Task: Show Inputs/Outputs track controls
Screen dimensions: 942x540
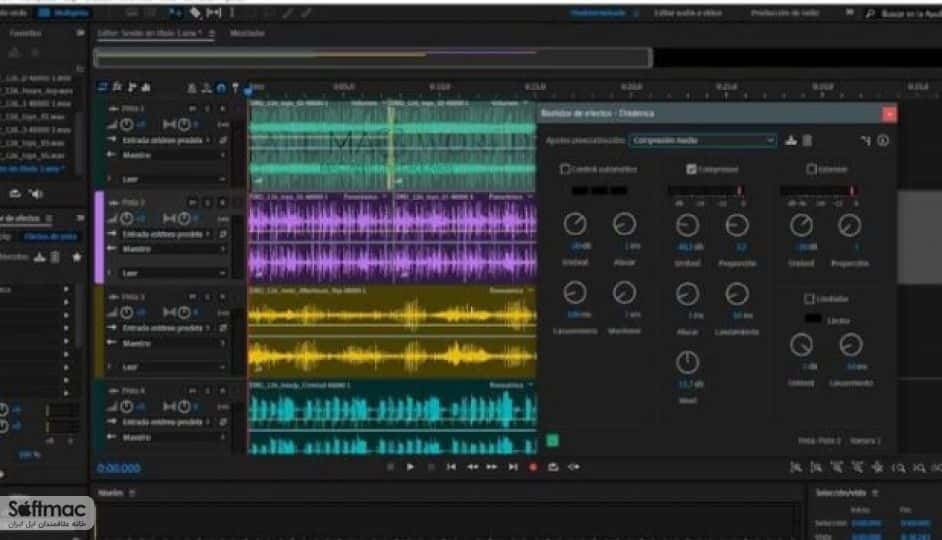Action: coord(103,88)
